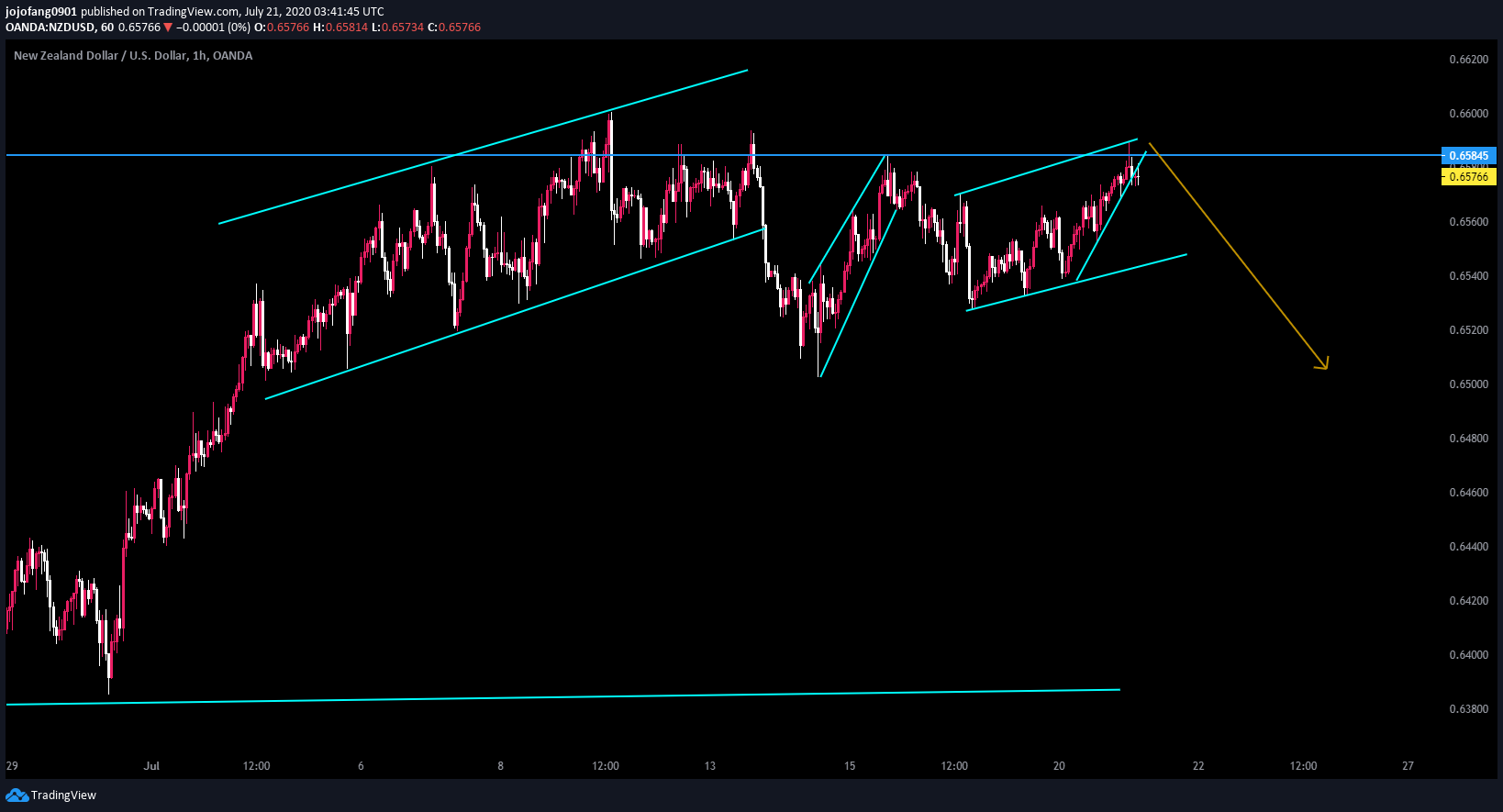The image size is (1503, 812).
Task: Click the 0.65600 price axis label
Action: [x=1469, y=222]
